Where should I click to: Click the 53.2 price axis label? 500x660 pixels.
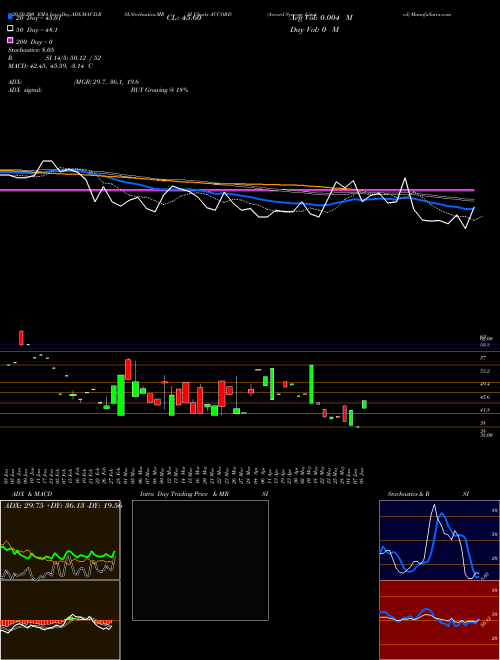tap(485, 371)
